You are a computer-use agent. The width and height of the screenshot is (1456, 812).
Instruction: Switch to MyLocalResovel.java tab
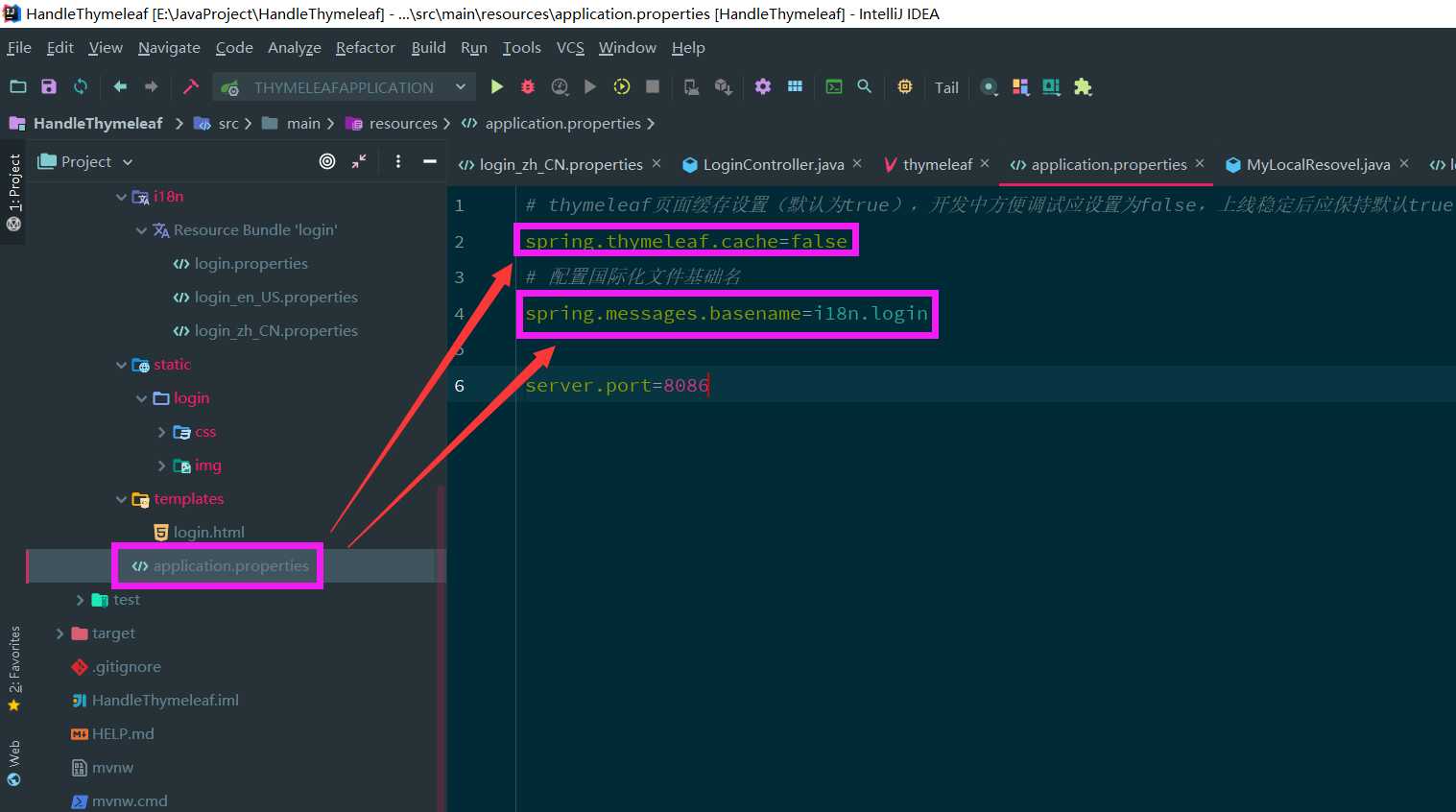coord(1307,164)
